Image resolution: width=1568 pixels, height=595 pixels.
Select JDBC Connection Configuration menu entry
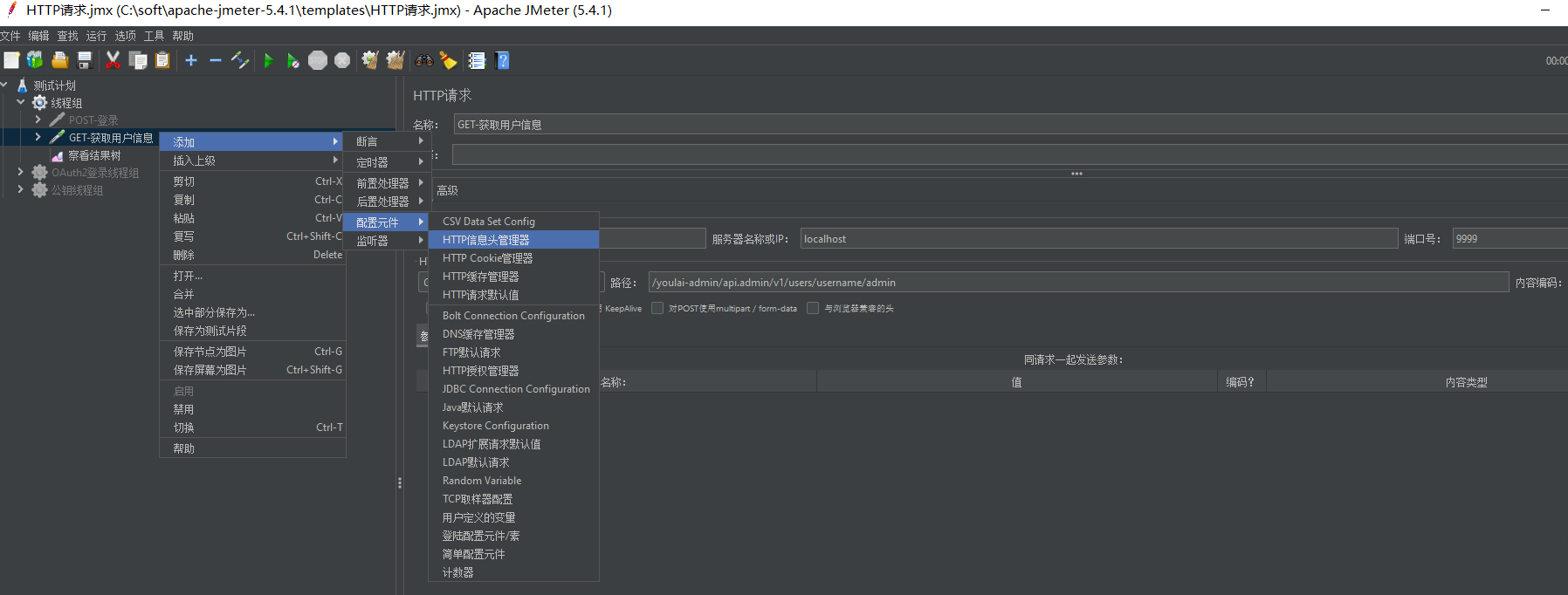pyautogui.click(x=513, y=389)
